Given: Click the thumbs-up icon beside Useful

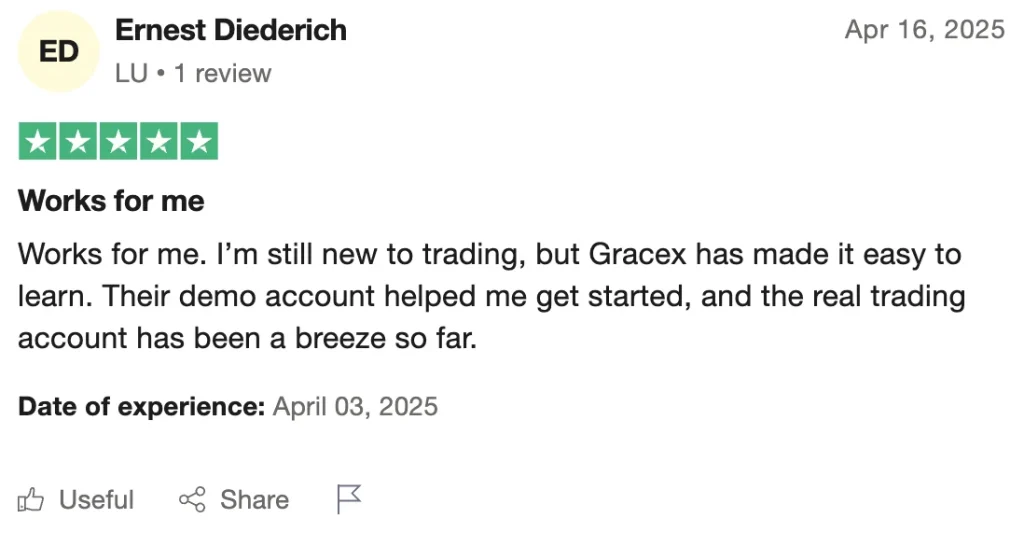Looking at the screenshot, I should 30,500.
